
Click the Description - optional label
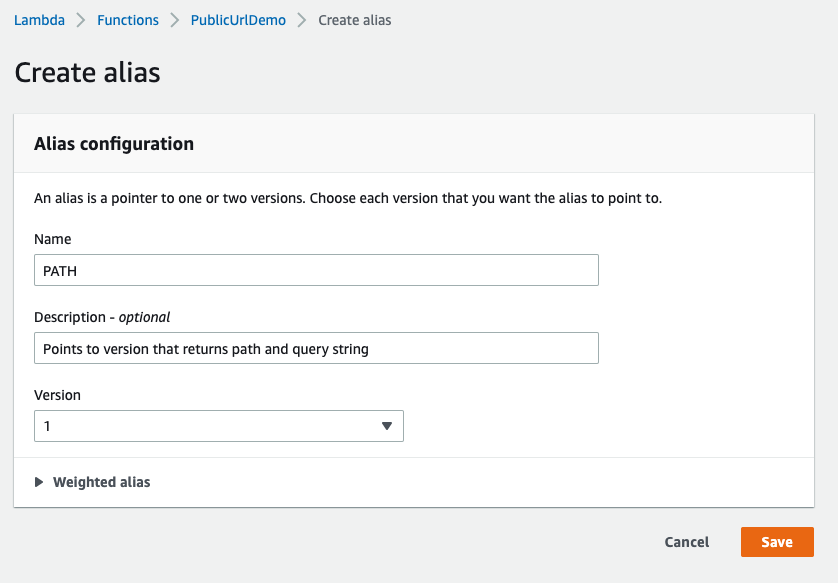tap(102, 317)
